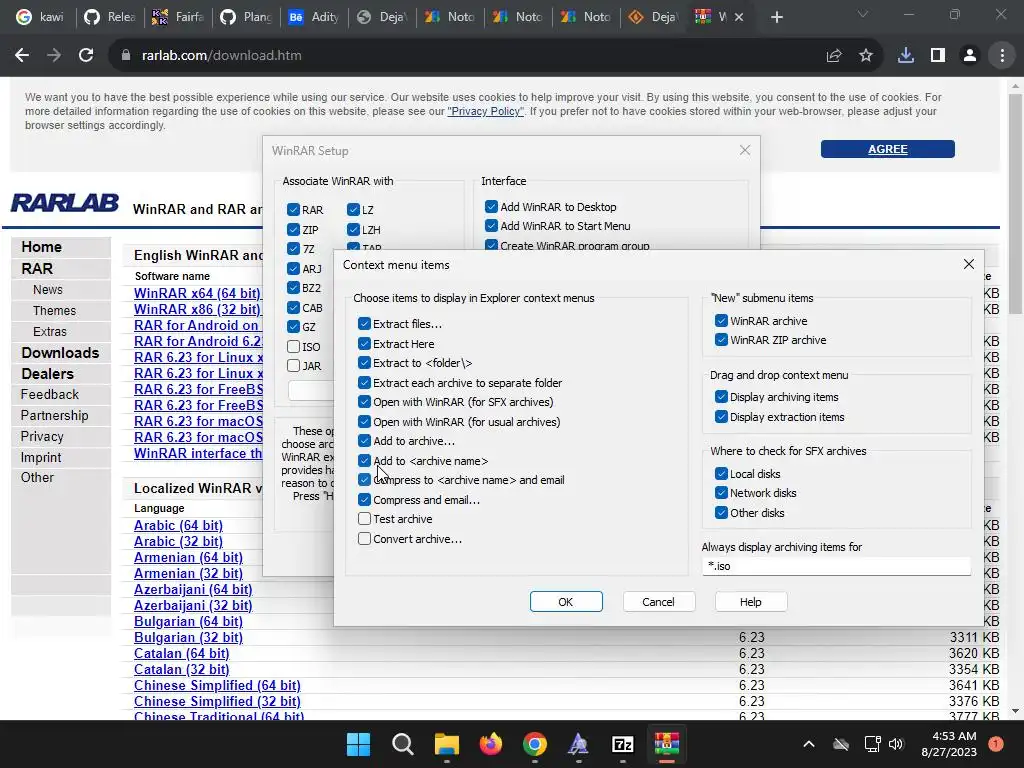Open taskbar Search icon

click(402, 744)
